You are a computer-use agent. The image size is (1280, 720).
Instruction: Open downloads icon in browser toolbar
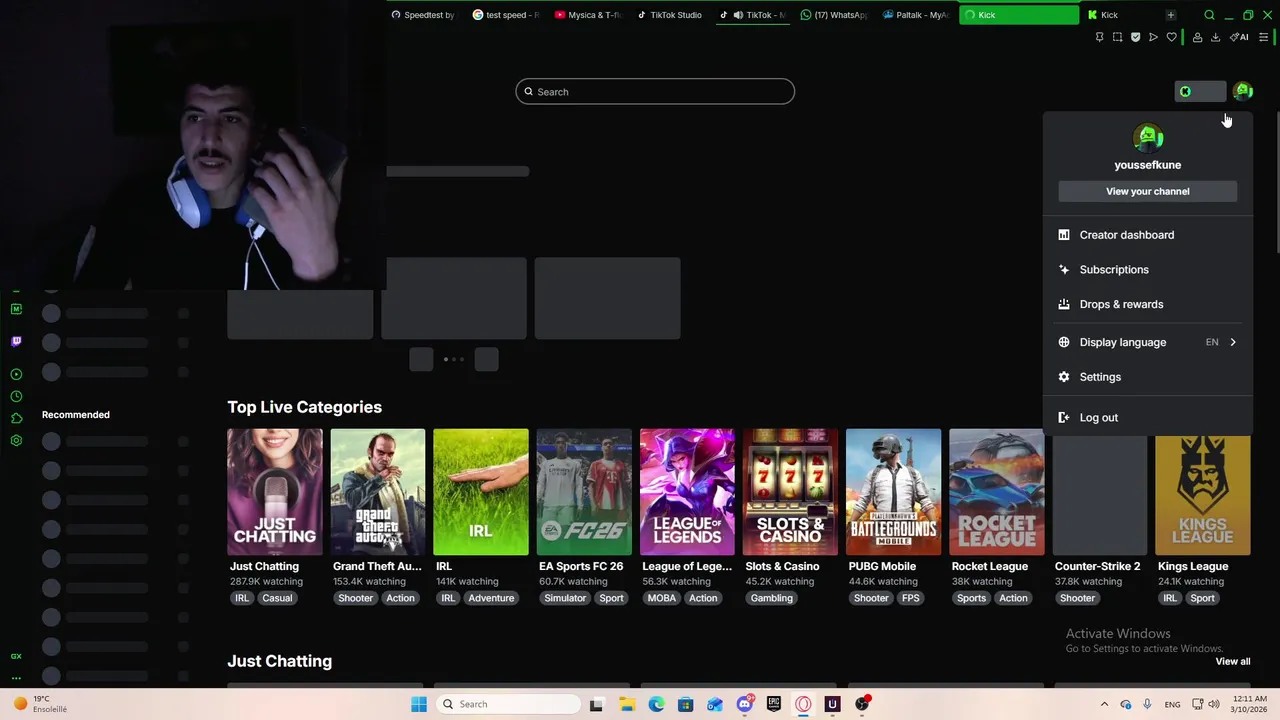tap(1215, 37)
